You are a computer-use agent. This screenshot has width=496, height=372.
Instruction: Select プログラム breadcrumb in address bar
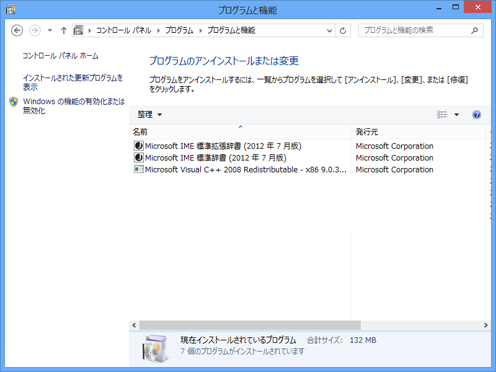(179, 31)
